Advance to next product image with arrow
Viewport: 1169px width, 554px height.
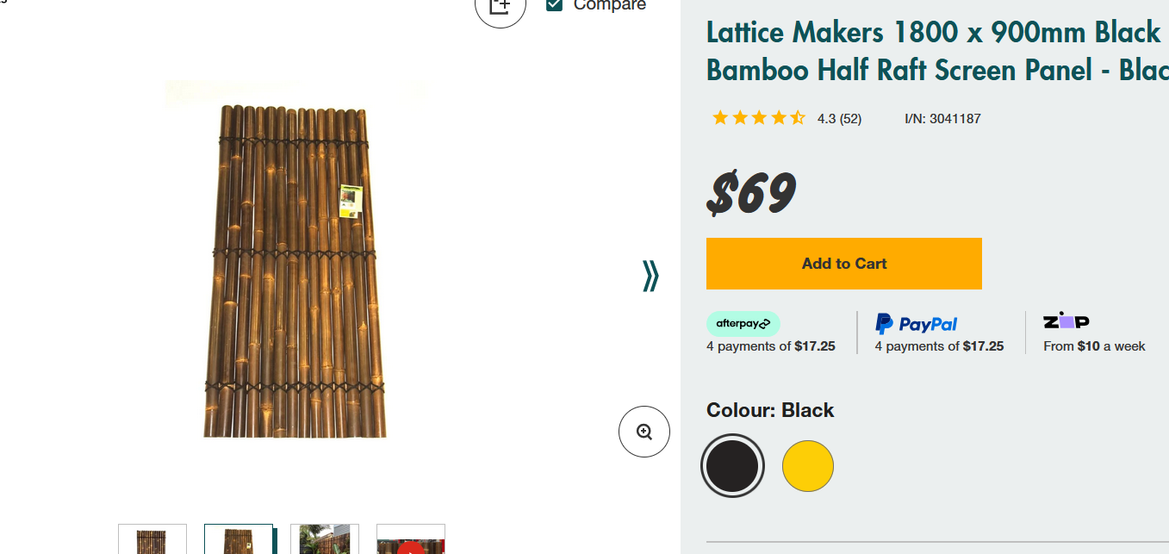point(651,275)
